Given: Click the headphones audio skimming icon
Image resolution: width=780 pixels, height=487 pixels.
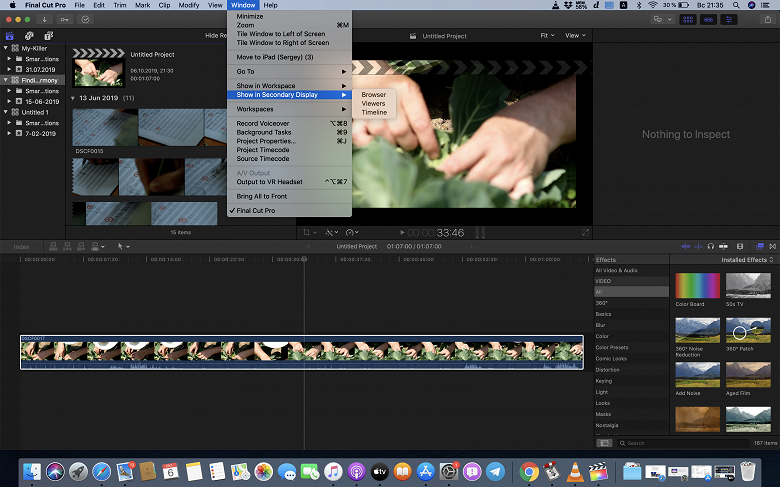Looking at the screenshot, I should pyautogui.click(x=709, y=246).
